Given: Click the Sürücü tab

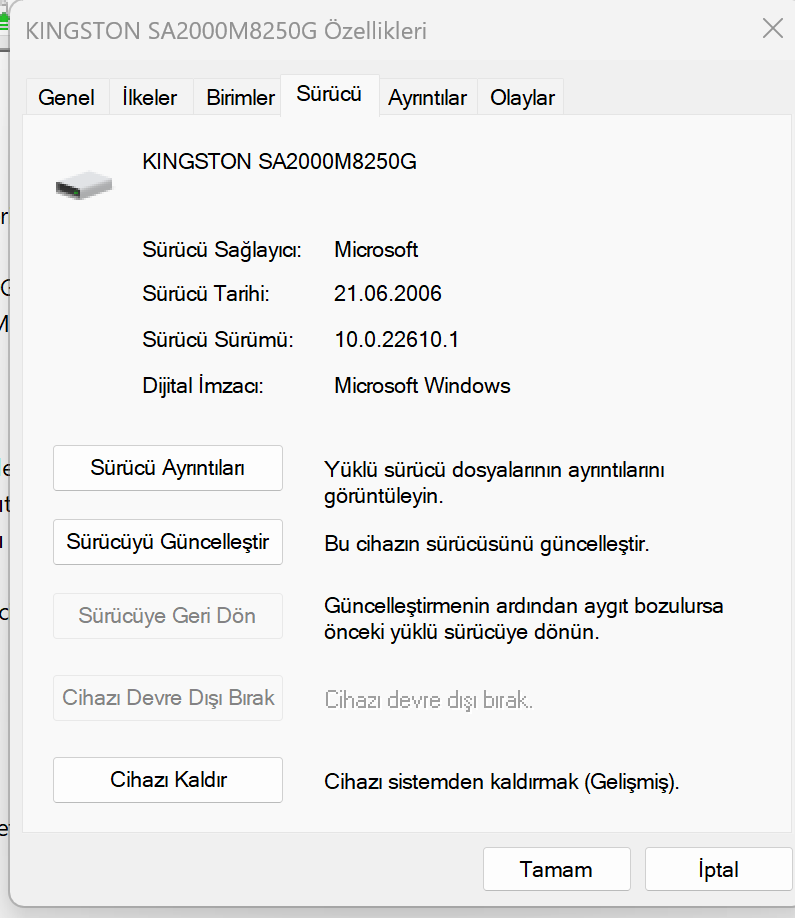Looking at the screenshot, I should (329, 95).
